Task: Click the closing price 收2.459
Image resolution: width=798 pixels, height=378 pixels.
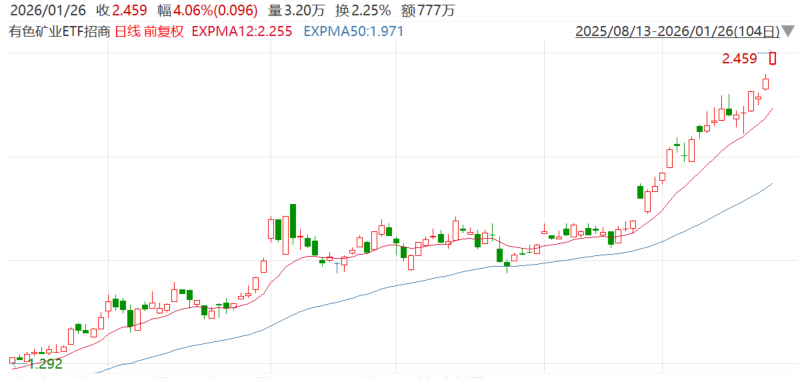Action: pyautogui.click(x=122, y=10)
